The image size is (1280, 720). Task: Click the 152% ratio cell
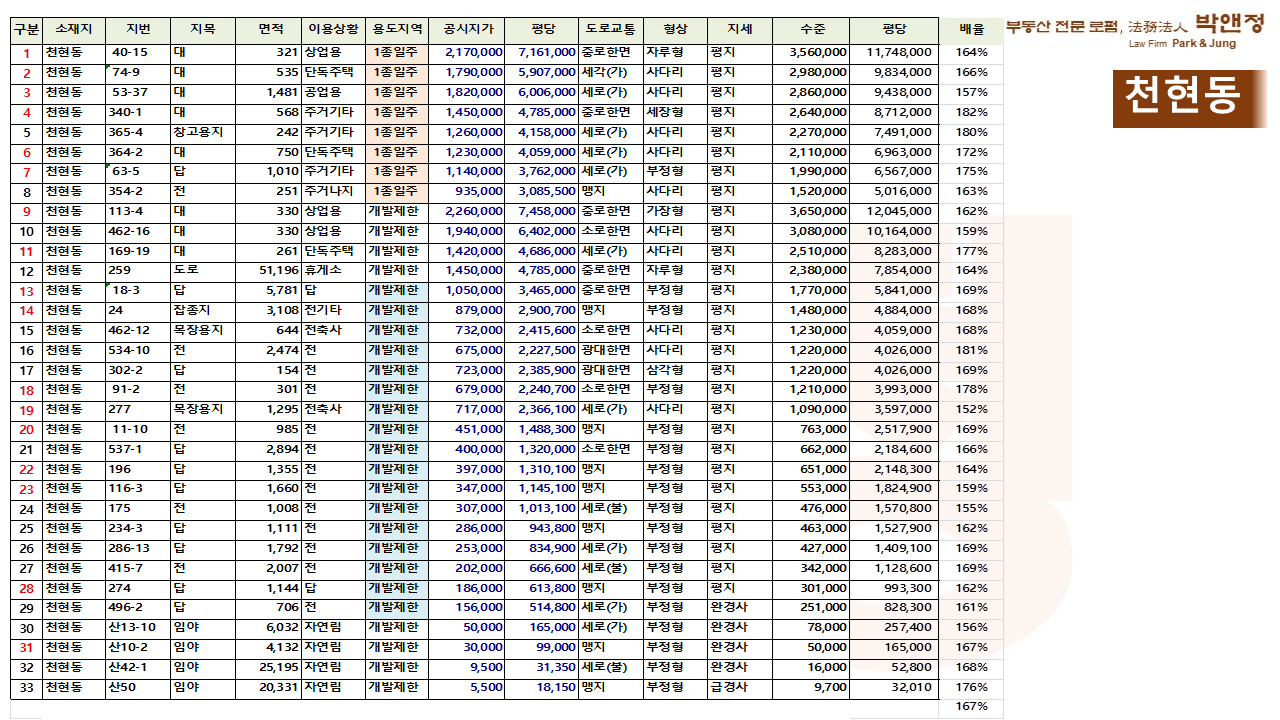pyautogui.click(x=971, y=409)
